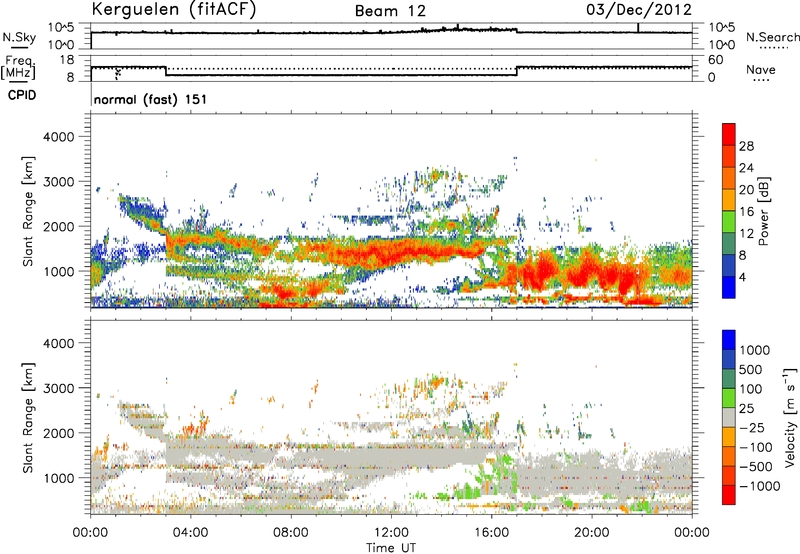Viewport: 800px width, 554px height.
Task: Click the "Velocity [m s-1]" colorbar title
Action: (790, 417)
